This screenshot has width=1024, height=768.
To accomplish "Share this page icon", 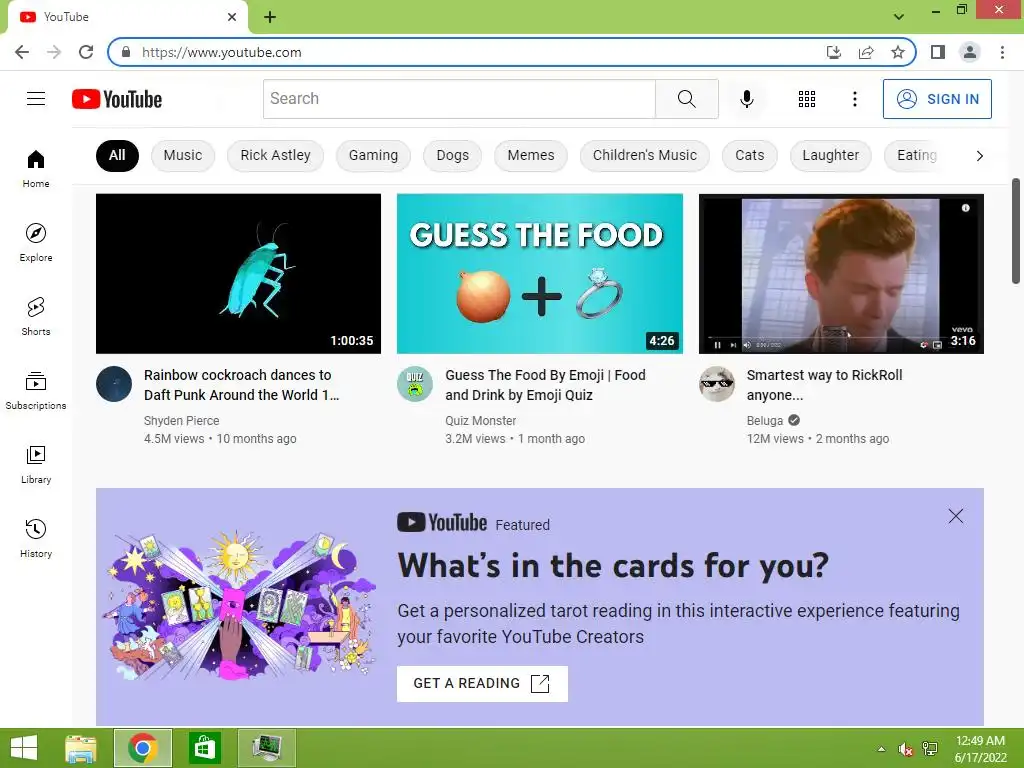I will tap(866, 52).
